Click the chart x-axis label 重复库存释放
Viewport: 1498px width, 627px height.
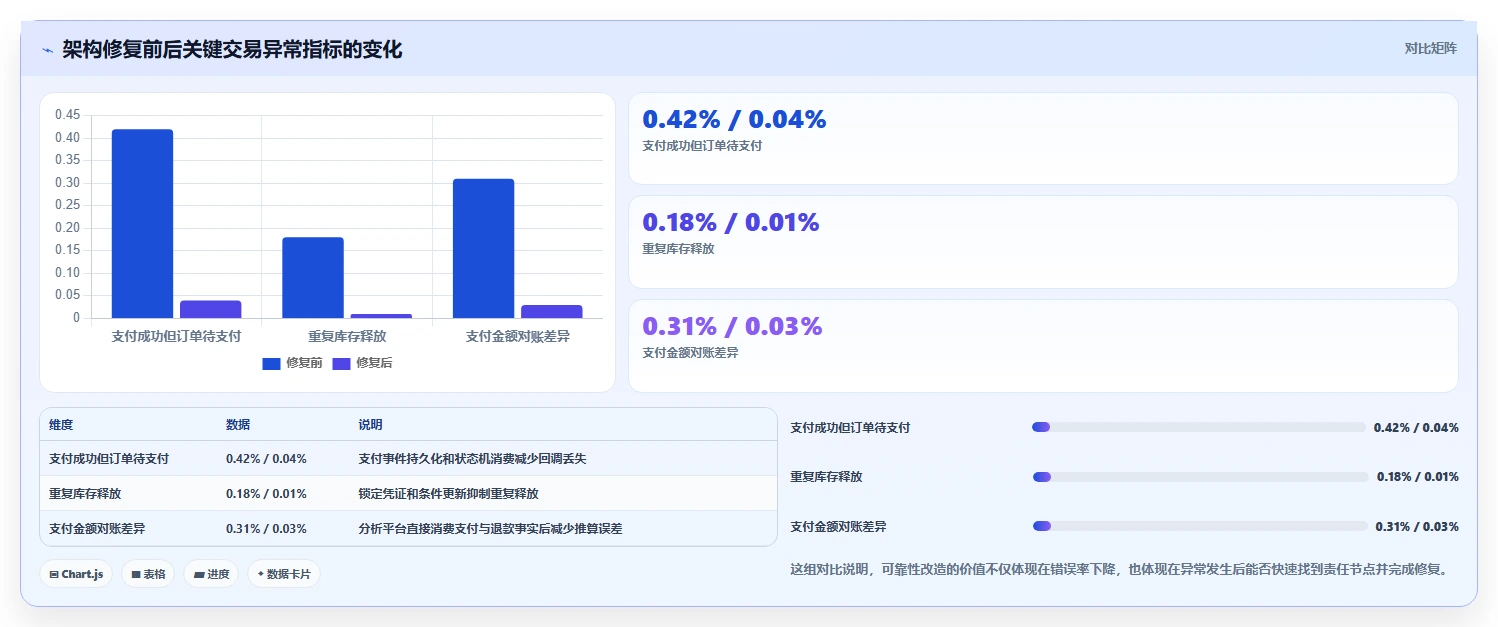click(x=347, y=337)
